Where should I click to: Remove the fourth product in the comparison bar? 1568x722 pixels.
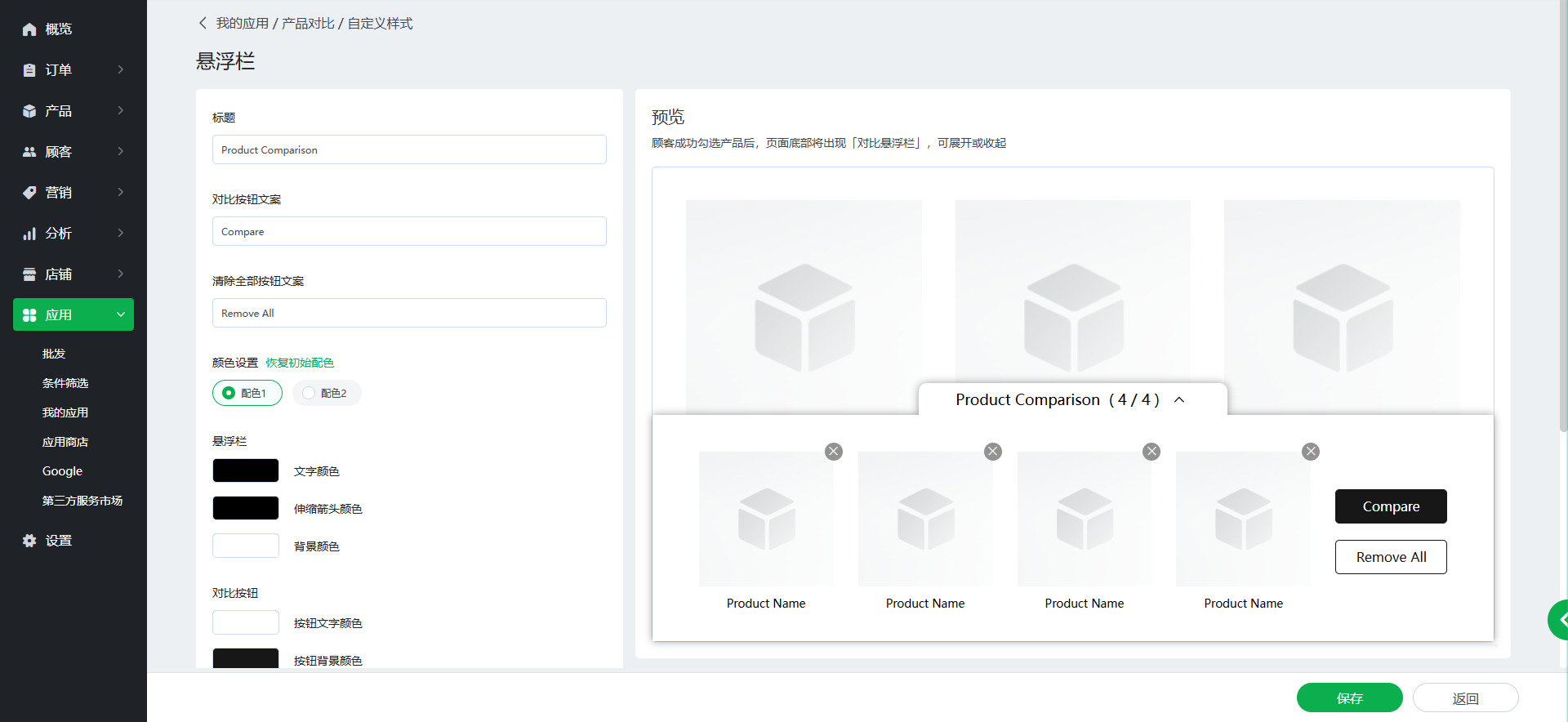pyautogui.click(x=1310, y=452)
